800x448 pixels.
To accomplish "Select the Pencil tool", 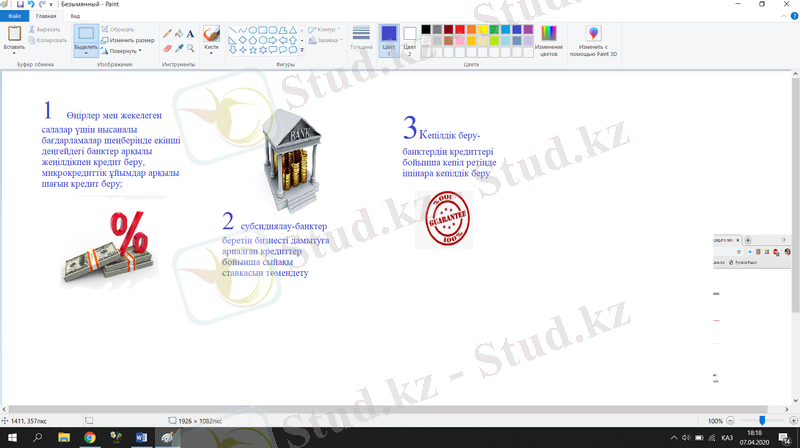I will (167, 34).
